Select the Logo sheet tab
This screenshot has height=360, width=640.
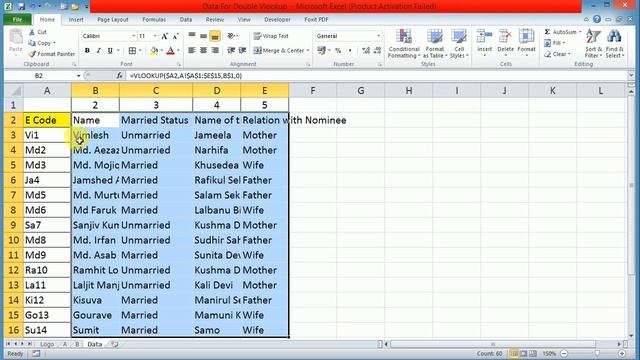click(x=47, y=344)
